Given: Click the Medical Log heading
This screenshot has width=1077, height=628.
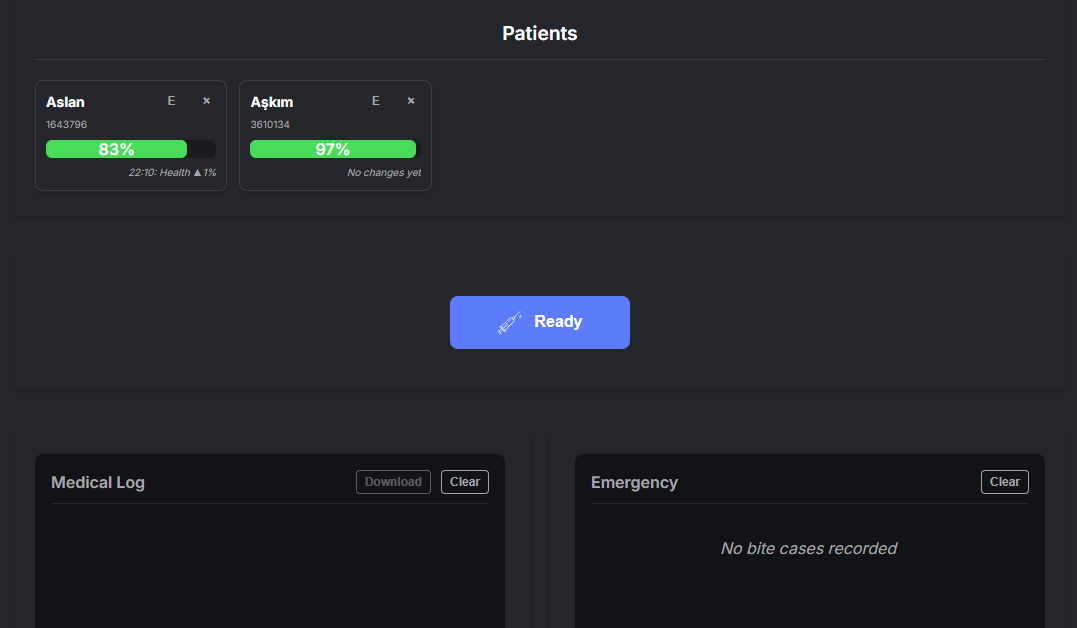Looking at the screenshot, I should [98, 482].
